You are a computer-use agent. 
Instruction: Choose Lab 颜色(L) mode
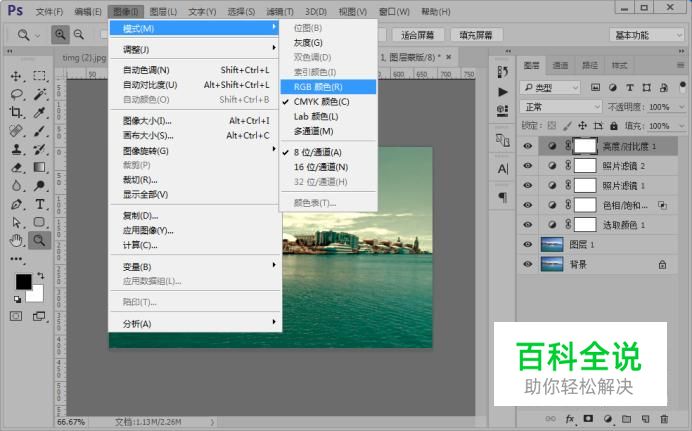[x=328, y=116]
